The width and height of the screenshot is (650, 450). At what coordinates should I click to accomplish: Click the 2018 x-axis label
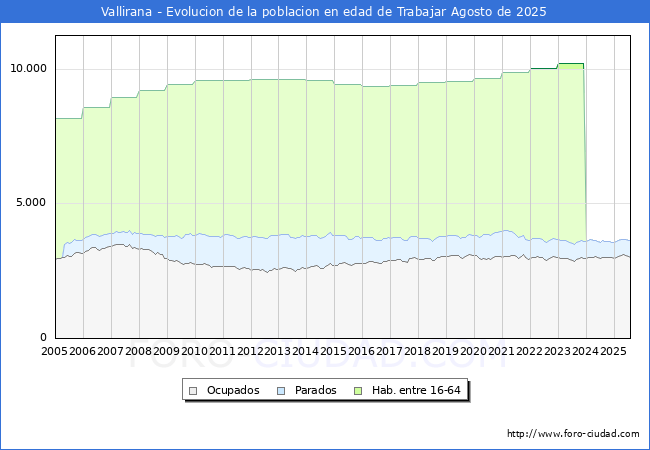tap(418, 351)
